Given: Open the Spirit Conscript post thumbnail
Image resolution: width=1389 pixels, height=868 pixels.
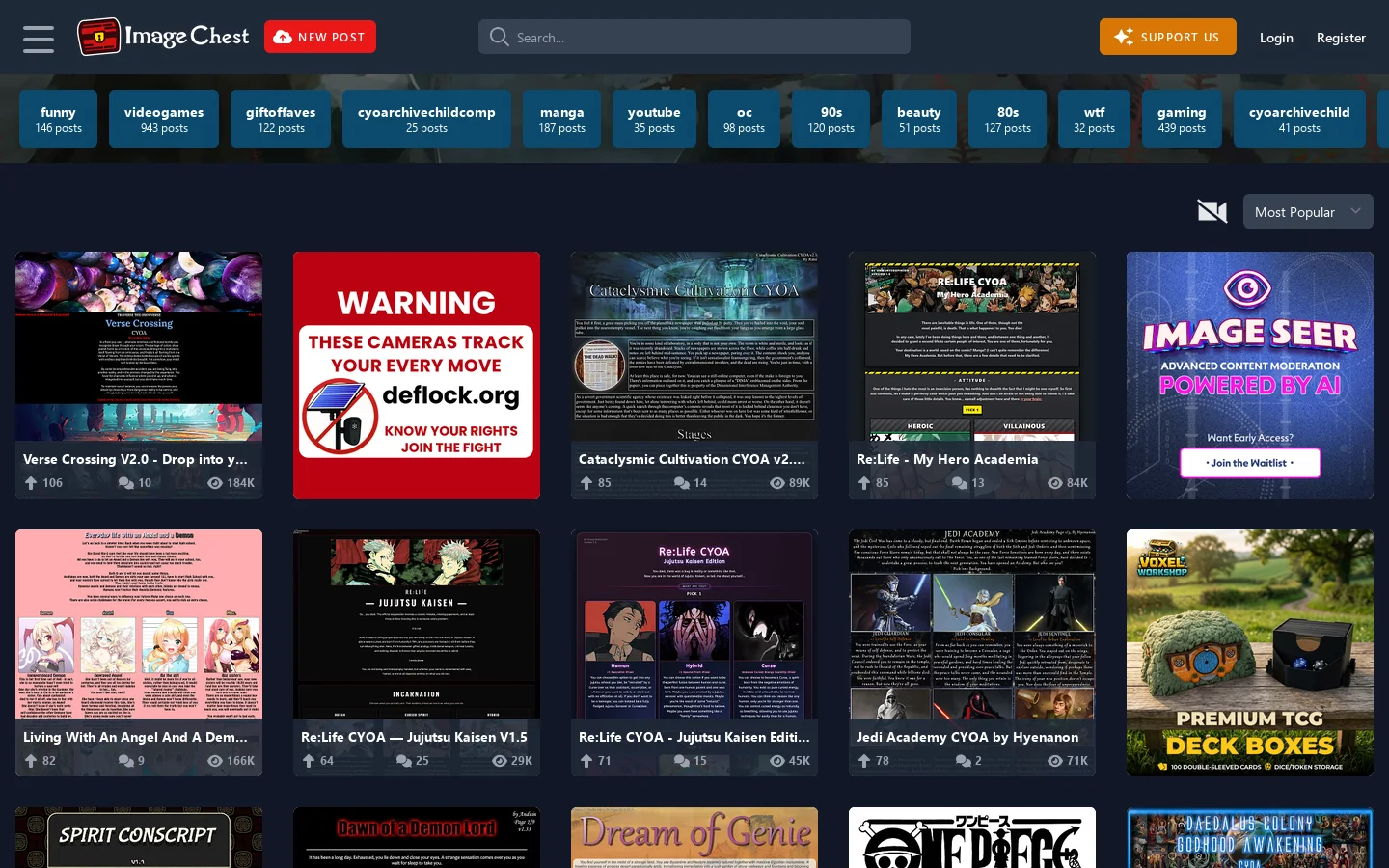Looking at the screenshot, I should point(139,837).
